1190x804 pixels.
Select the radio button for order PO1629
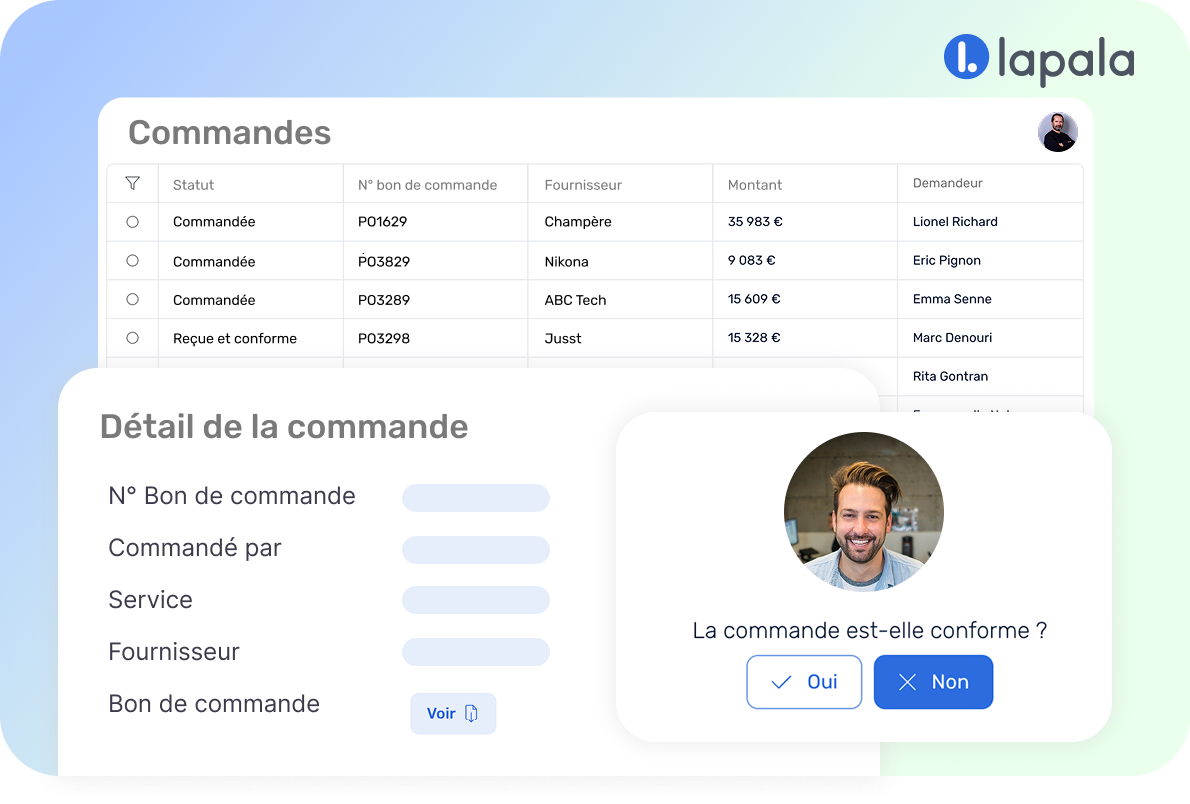[132, 222]
